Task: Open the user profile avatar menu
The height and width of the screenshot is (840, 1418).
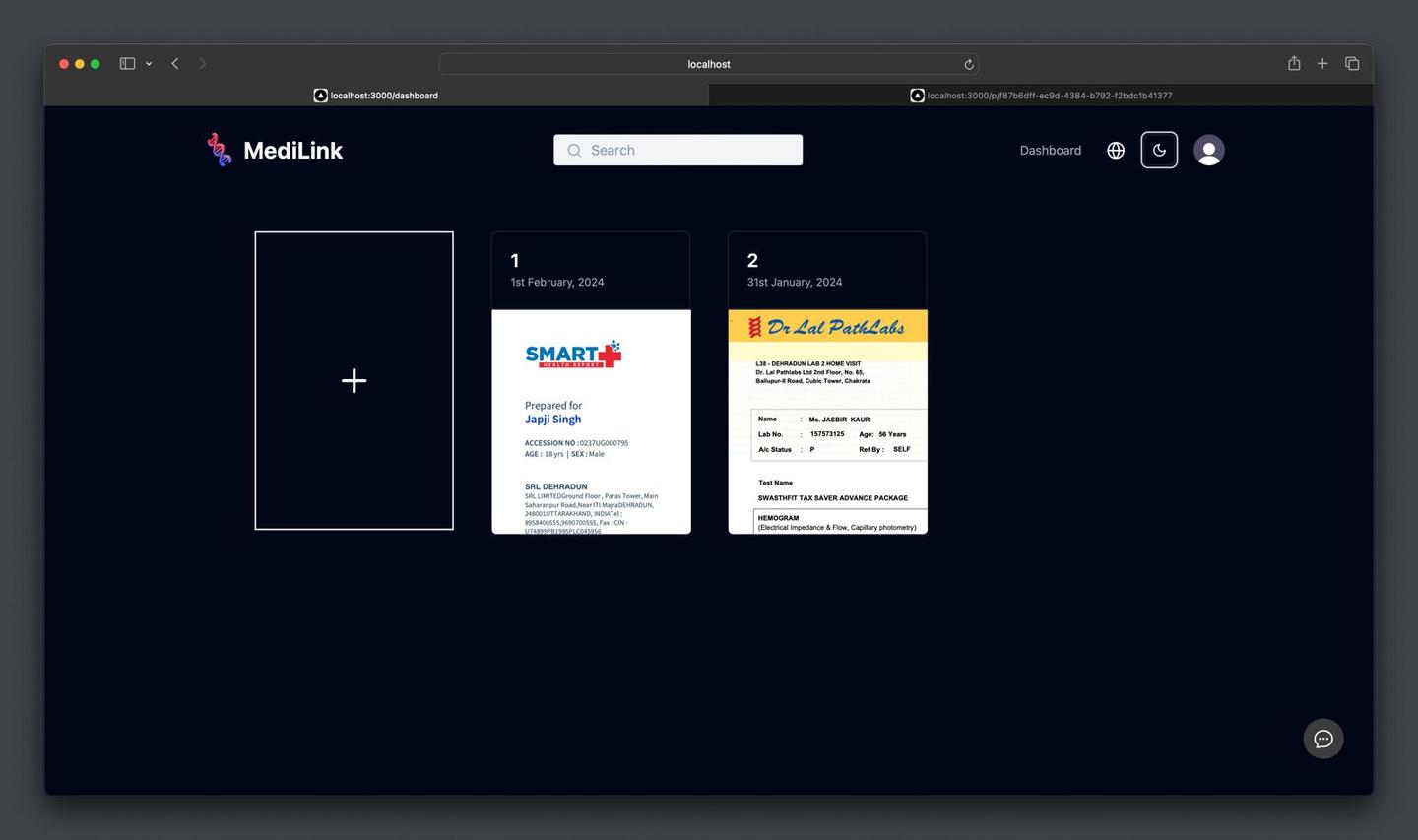Action: (1209, 150)
